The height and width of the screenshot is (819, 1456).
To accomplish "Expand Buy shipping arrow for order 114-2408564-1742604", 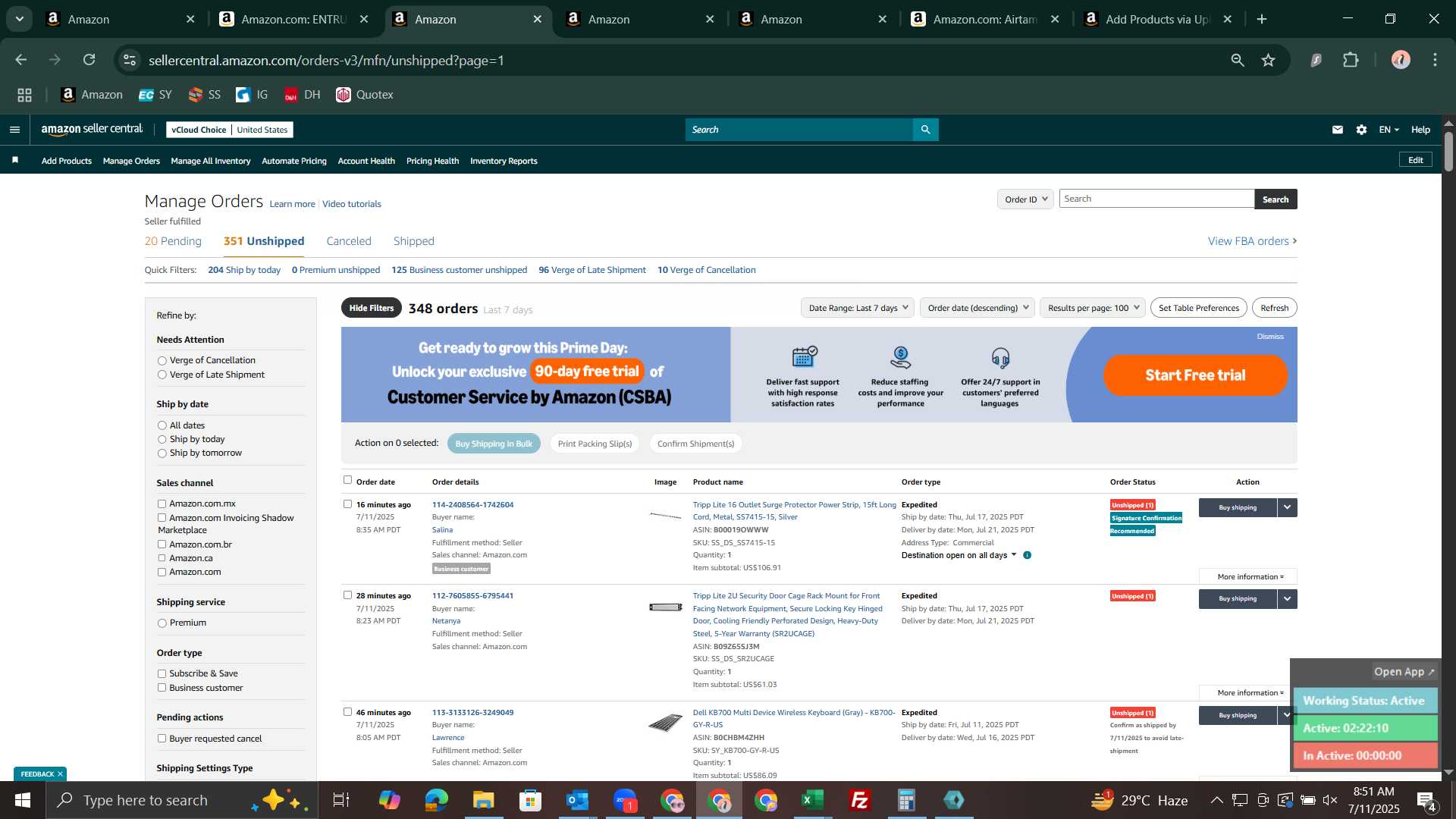I will point(1287,508).
